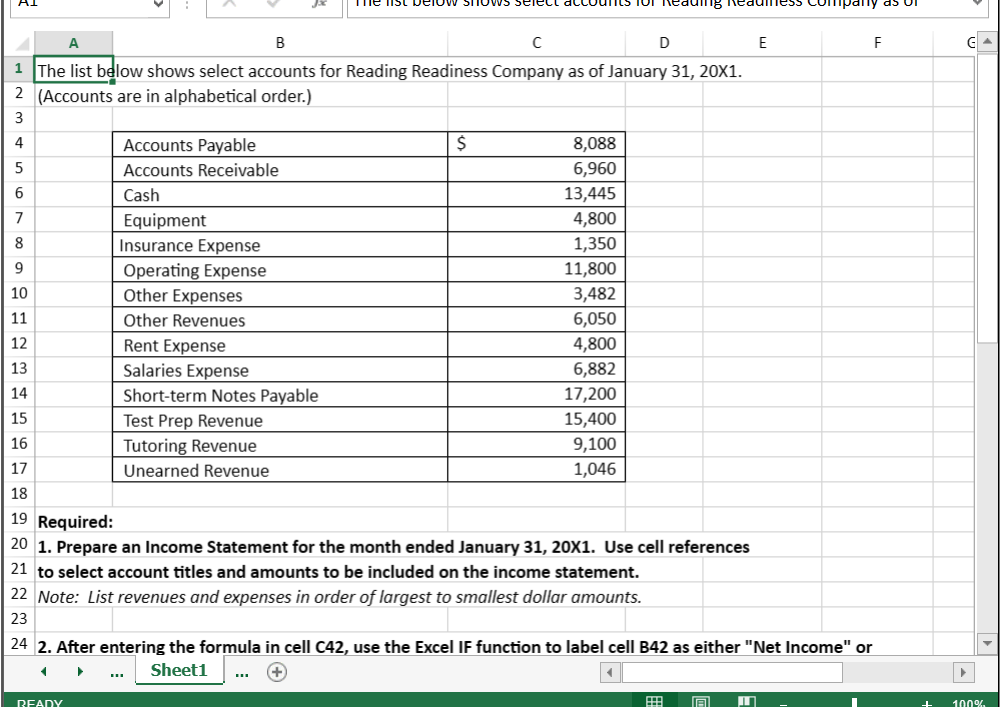Click the Zoom In plus icon
The image size is (1002, 707).
(927, 700)
